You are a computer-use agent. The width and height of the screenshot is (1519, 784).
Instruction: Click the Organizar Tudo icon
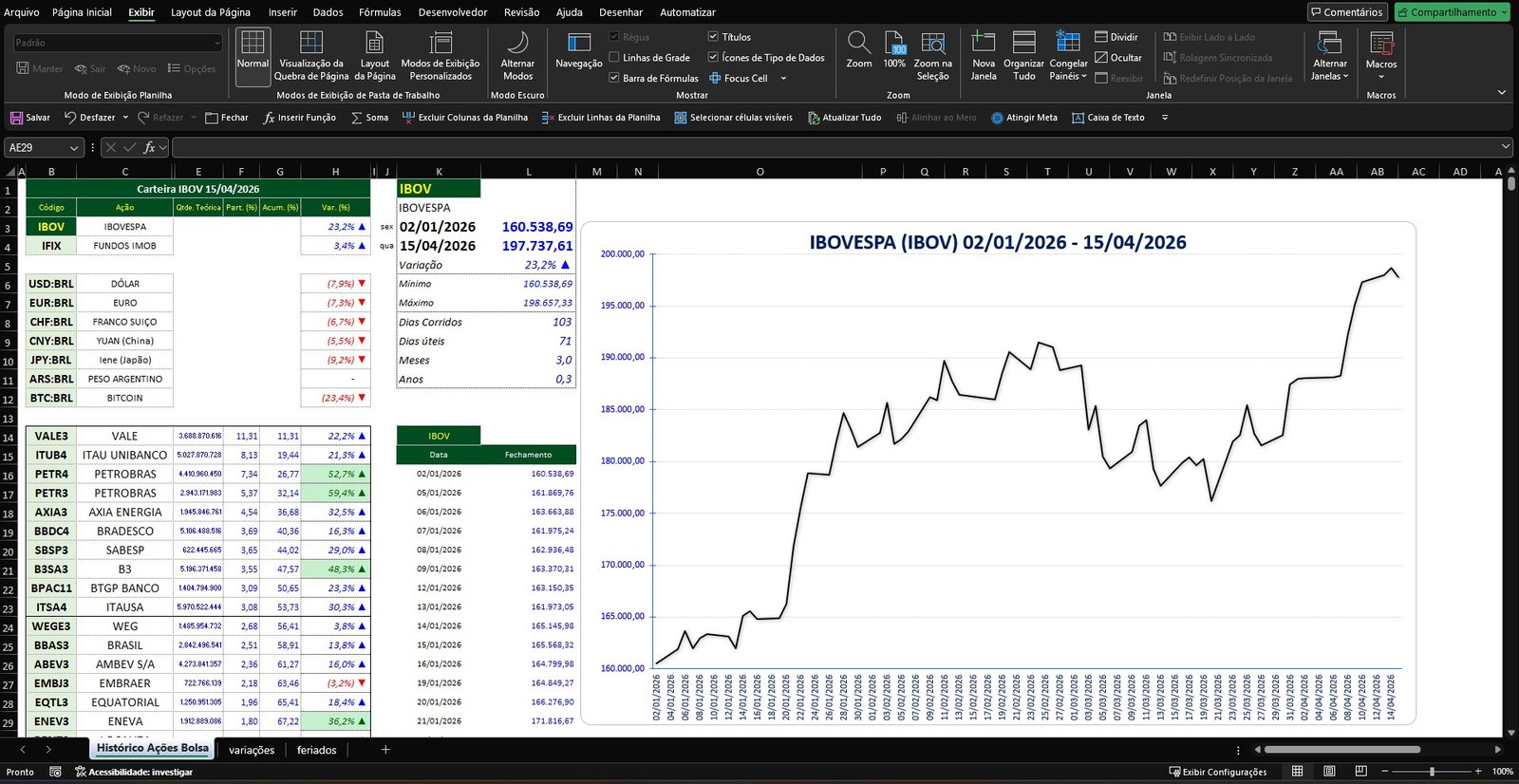pos(1023,44)
